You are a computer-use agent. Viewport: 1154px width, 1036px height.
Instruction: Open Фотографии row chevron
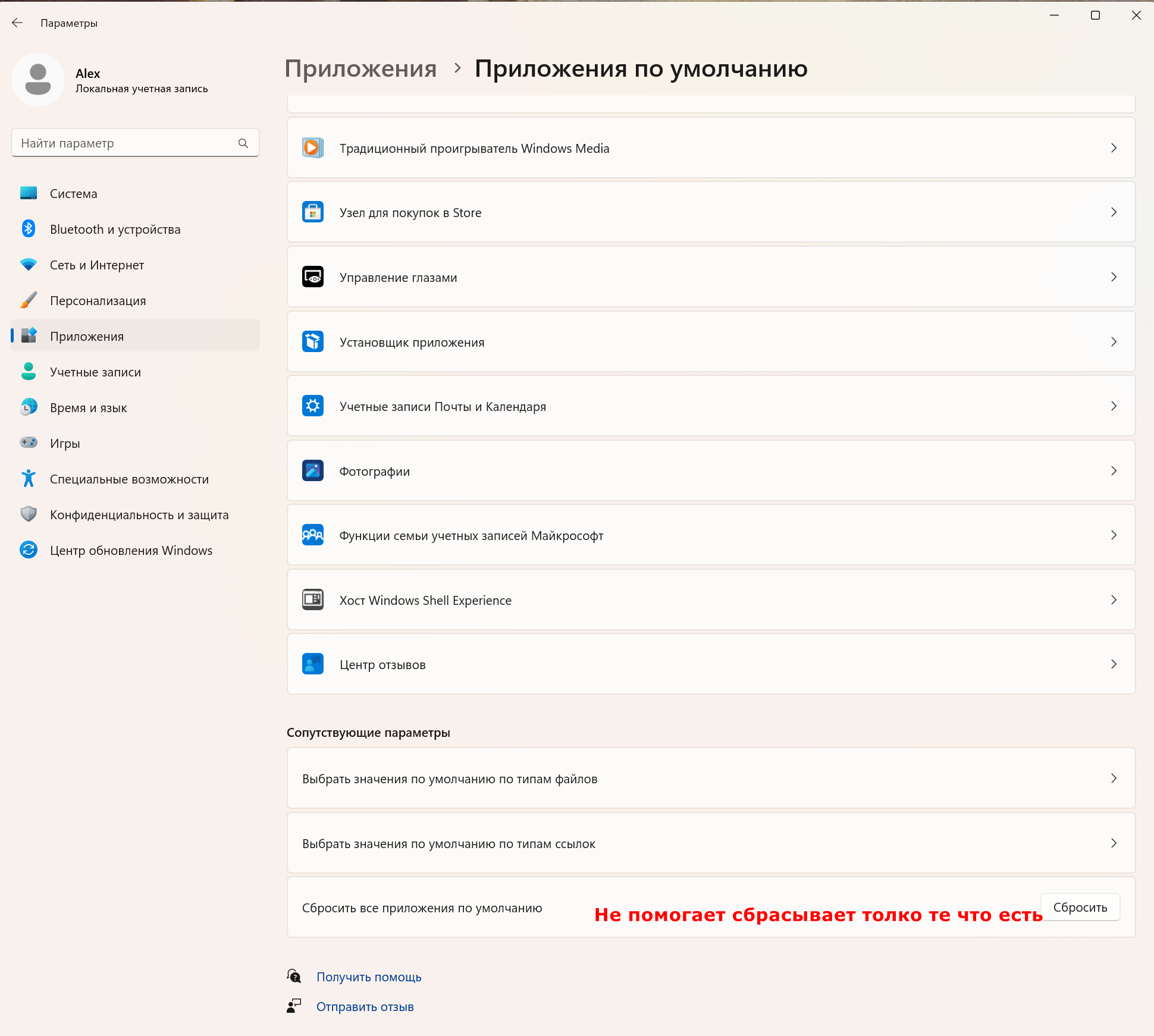coord(1114,471)
